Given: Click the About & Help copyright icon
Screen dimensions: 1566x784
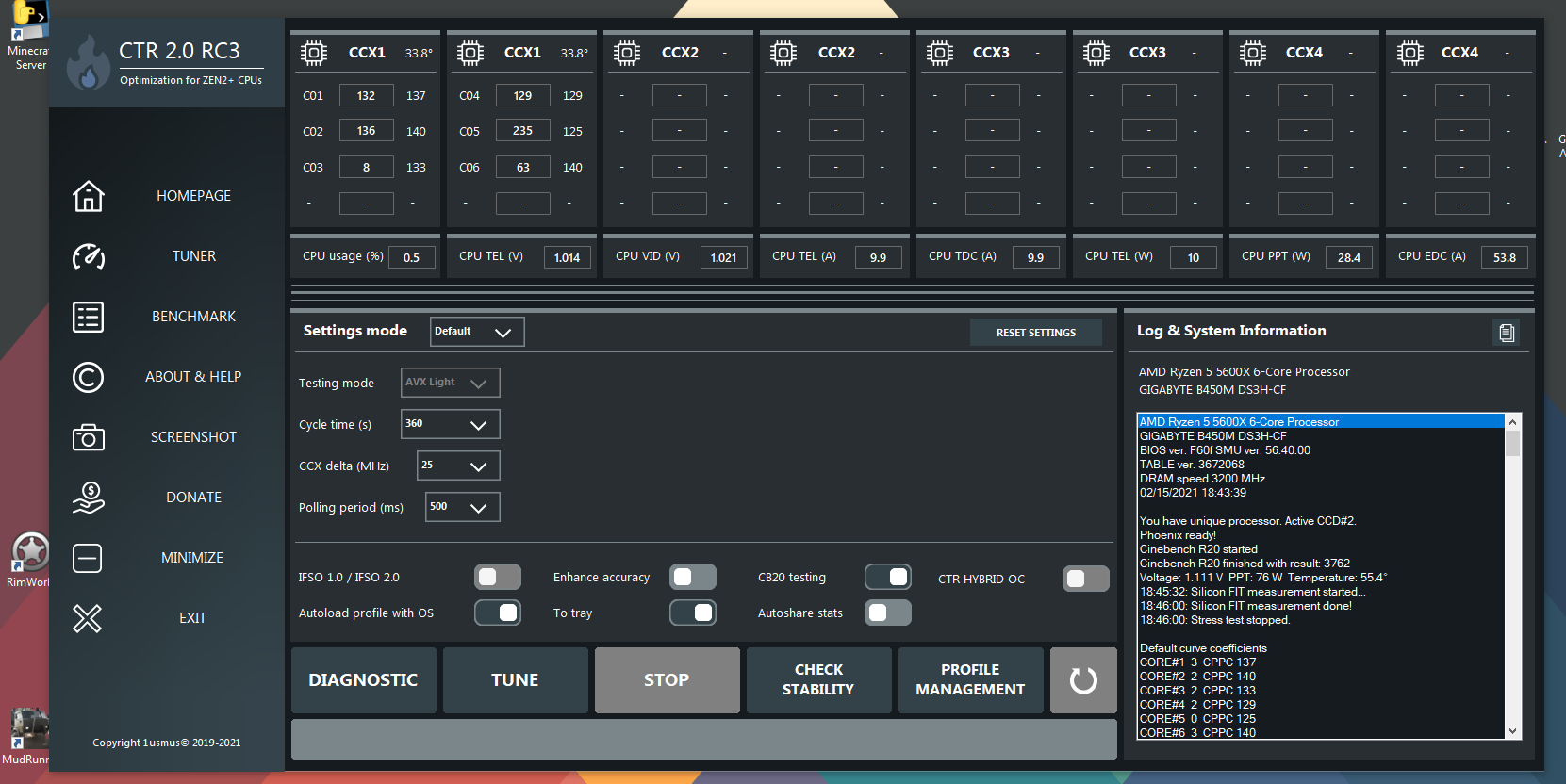Looking at the screenshot, I should click(89, 377).
